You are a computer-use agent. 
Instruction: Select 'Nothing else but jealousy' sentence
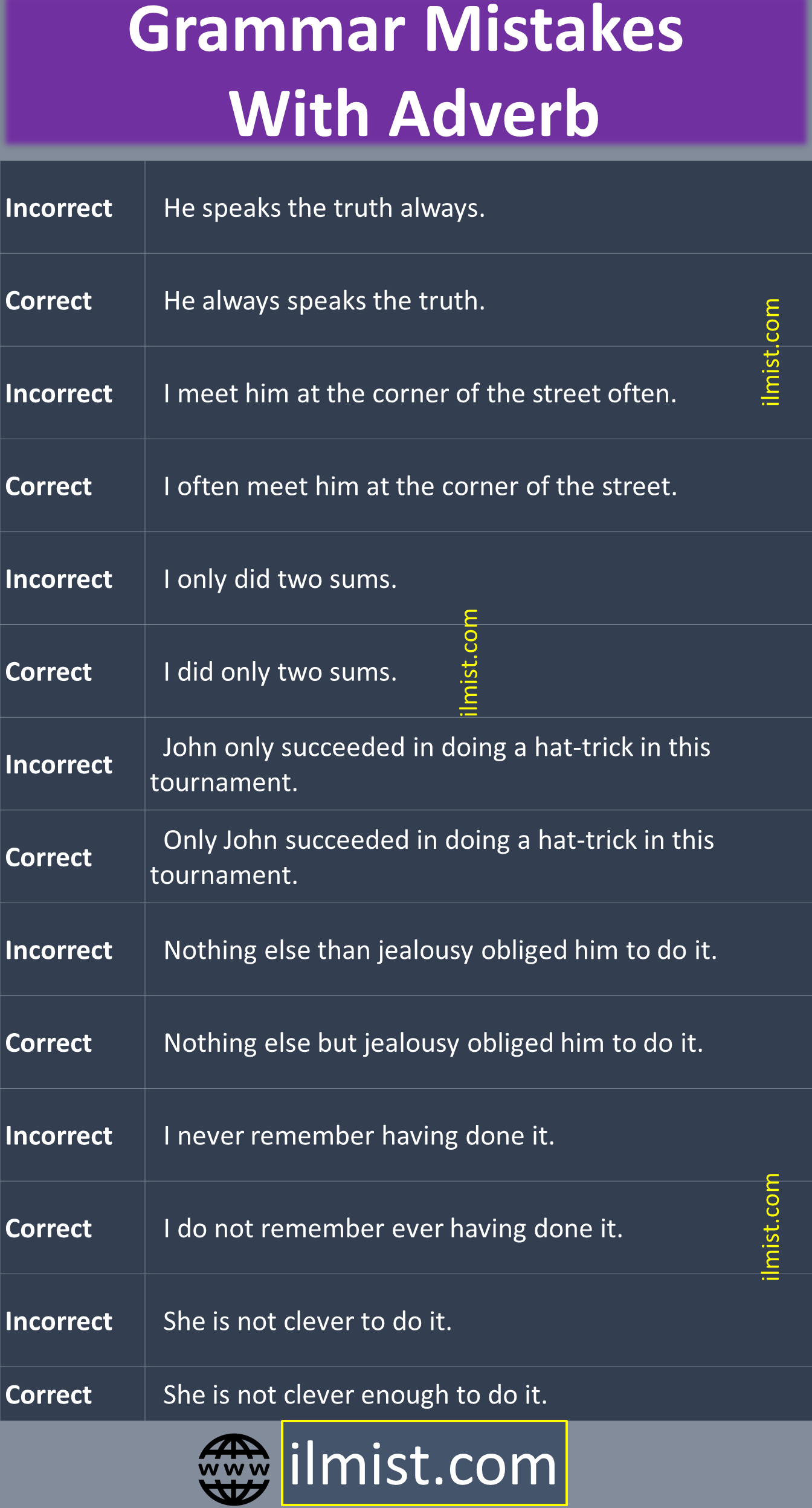[x=434, y=1043]
